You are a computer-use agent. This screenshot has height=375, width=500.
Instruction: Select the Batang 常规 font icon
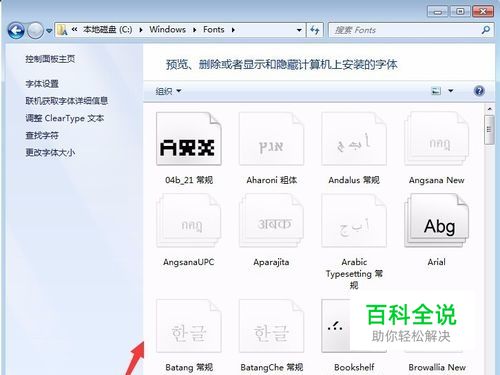tap(189, 326)
